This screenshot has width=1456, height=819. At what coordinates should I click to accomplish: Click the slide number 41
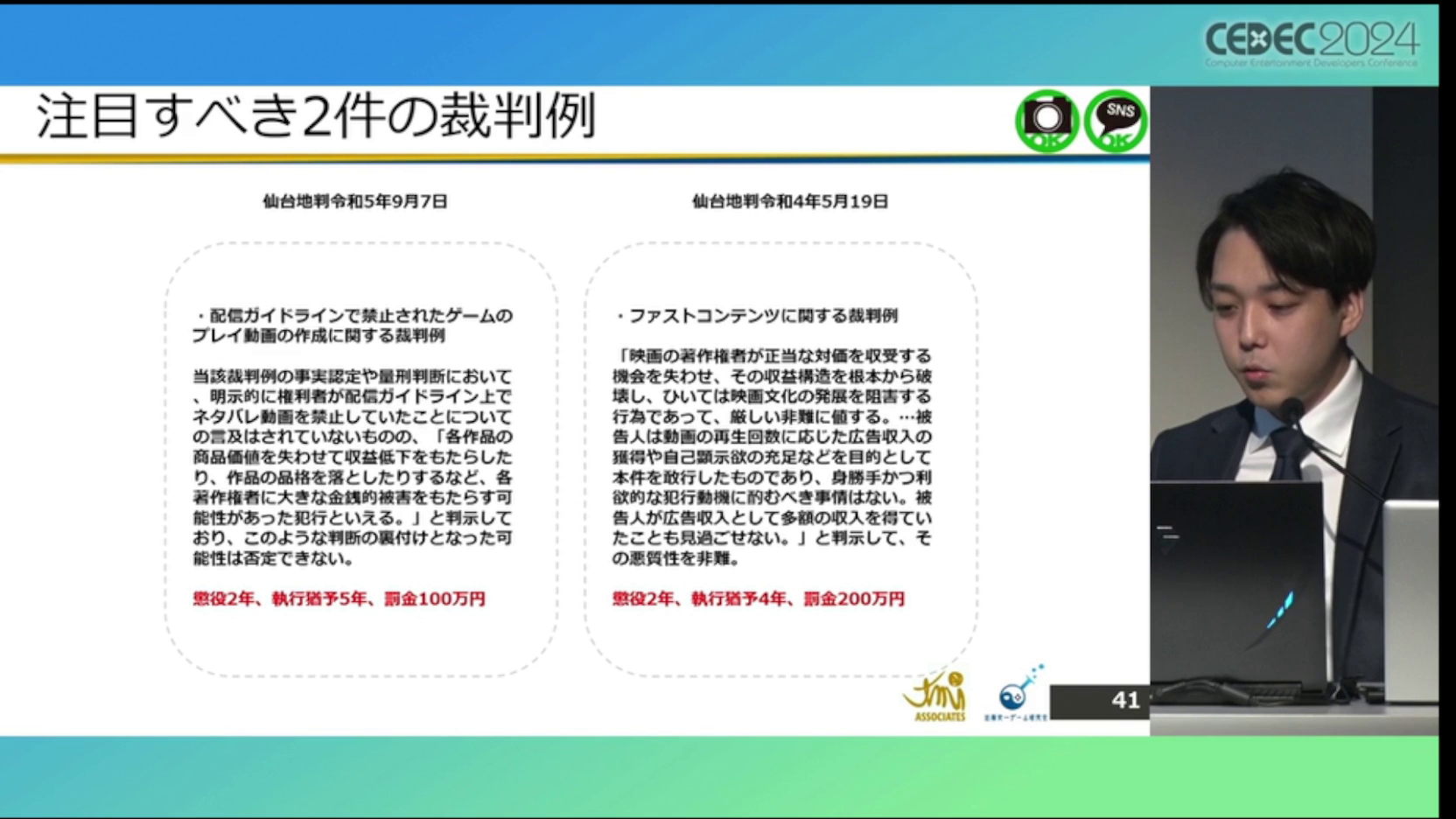point(1125,700)
